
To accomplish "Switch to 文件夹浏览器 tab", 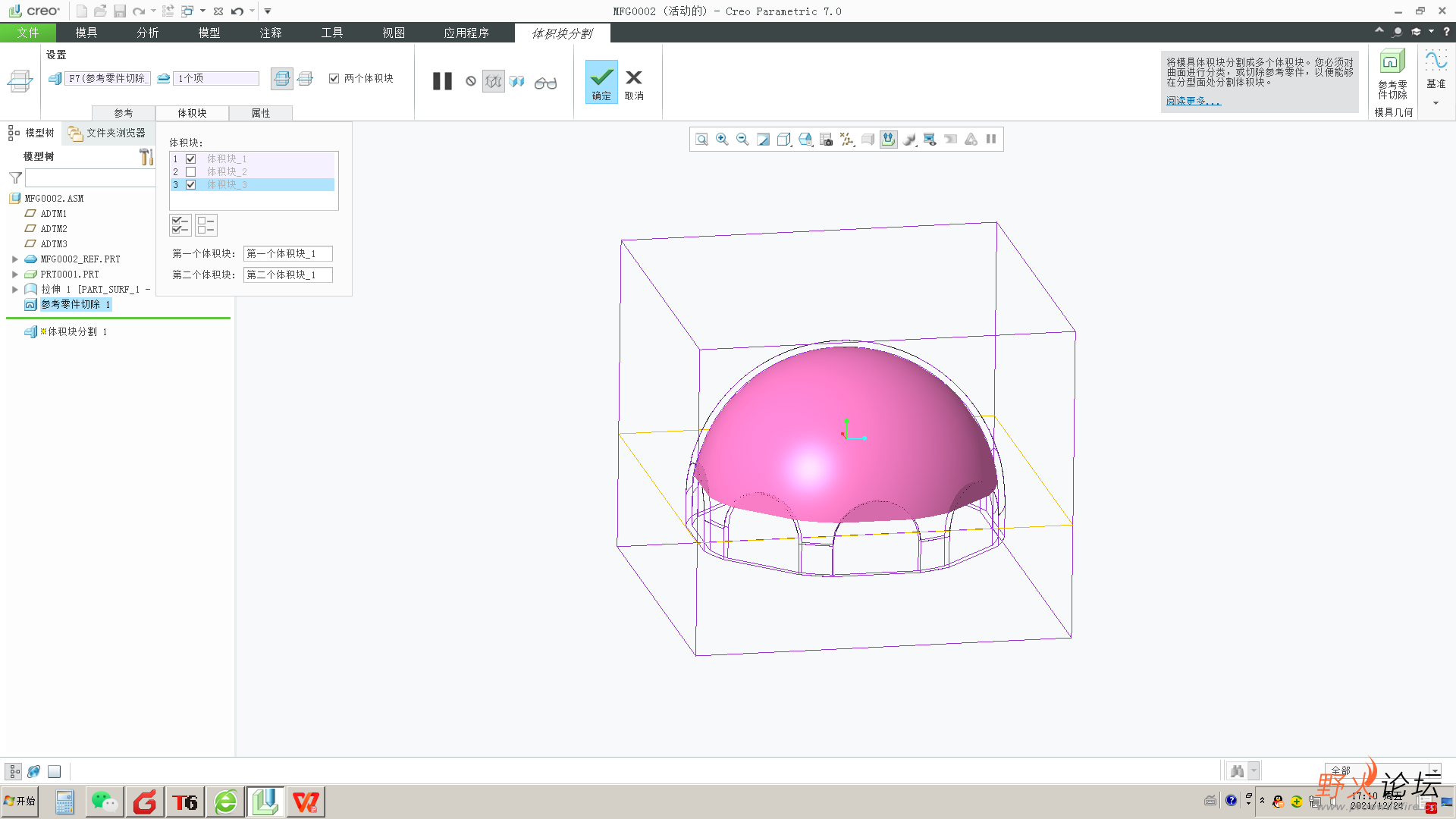I will pyautogui.click(x=108, y=133).
